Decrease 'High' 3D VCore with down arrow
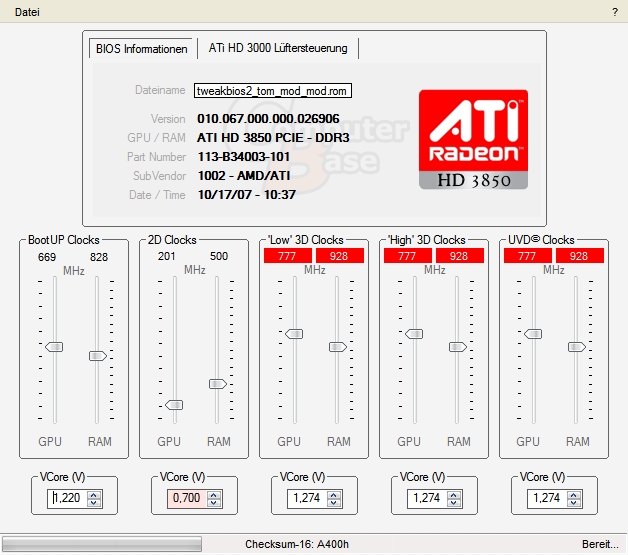Image resolution: width=628 pixels, height=555 pixels. pyautogui.click(x=454, y=503)
